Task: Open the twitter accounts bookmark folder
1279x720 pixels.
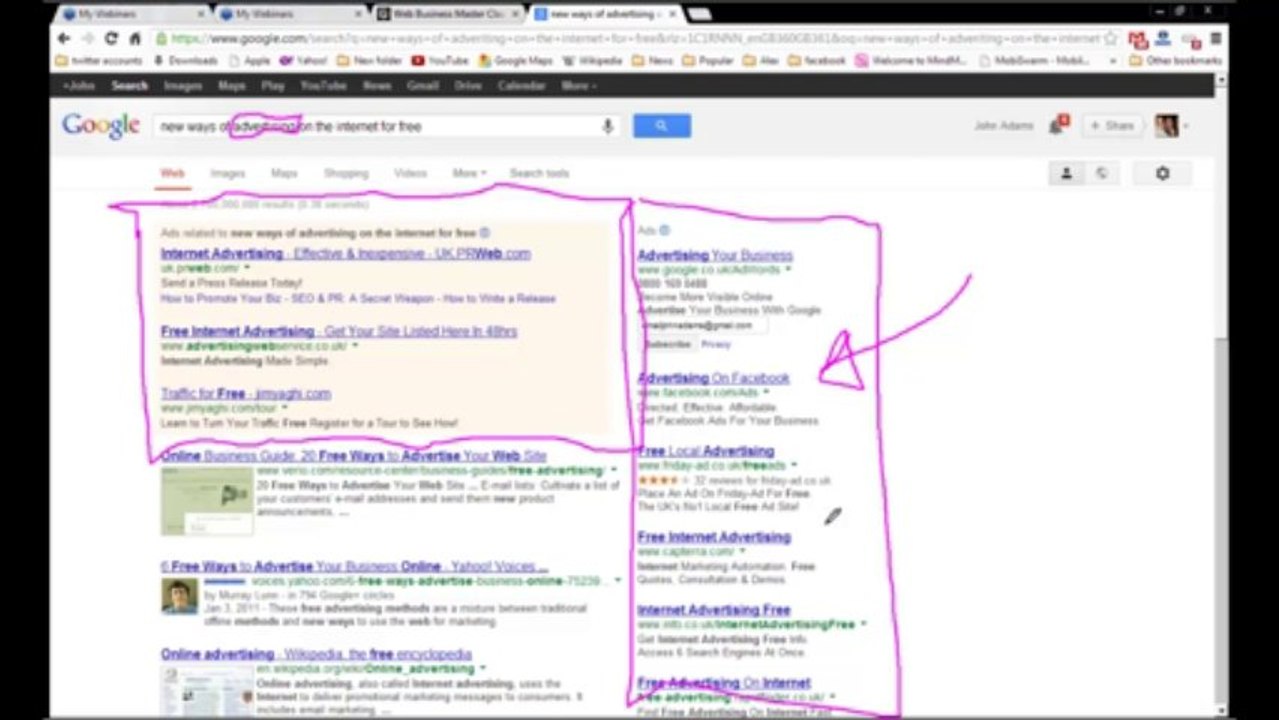Action: (x=99, y=61)
